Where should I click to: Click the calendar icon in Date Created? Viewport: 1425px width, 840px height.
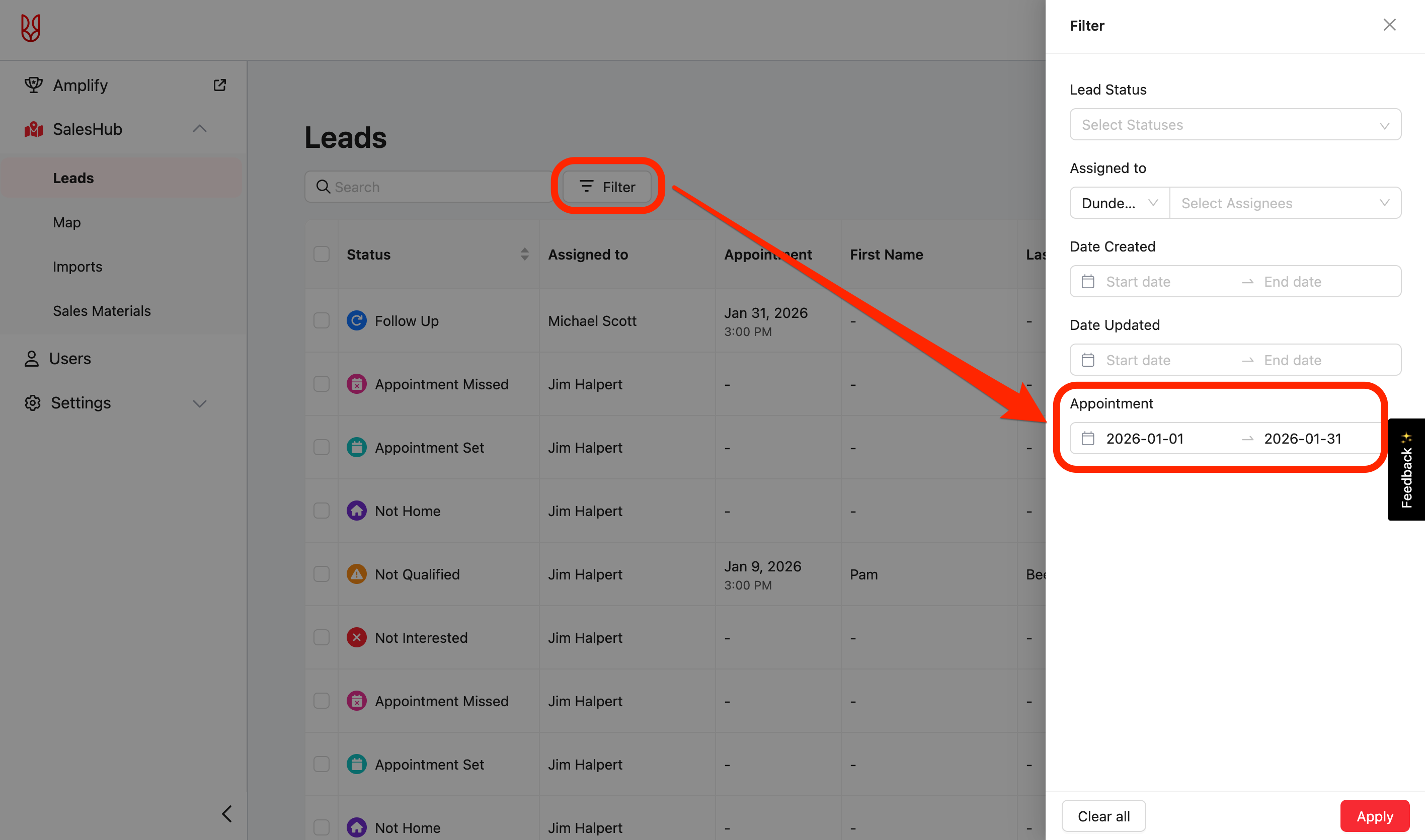coord(1087,282)
